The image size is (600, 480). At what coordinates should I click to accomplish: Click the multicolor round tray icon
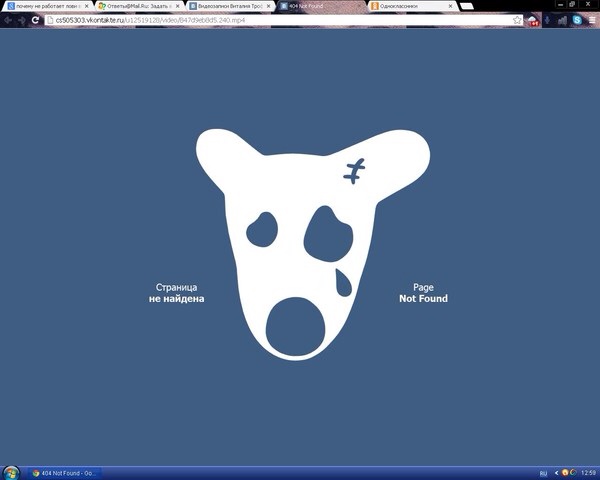click(573, 473)
